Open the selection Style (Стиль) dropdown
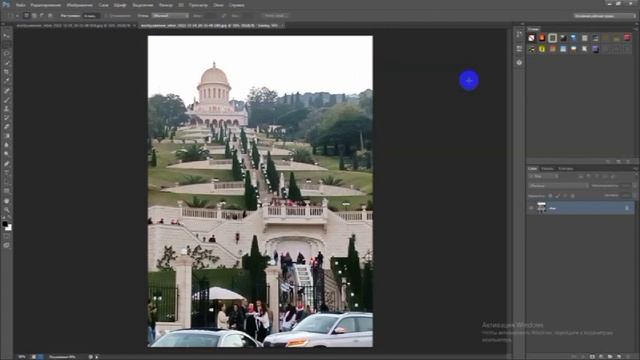The image size is (640, 360). pyautogui.click(x=170, y=16)
